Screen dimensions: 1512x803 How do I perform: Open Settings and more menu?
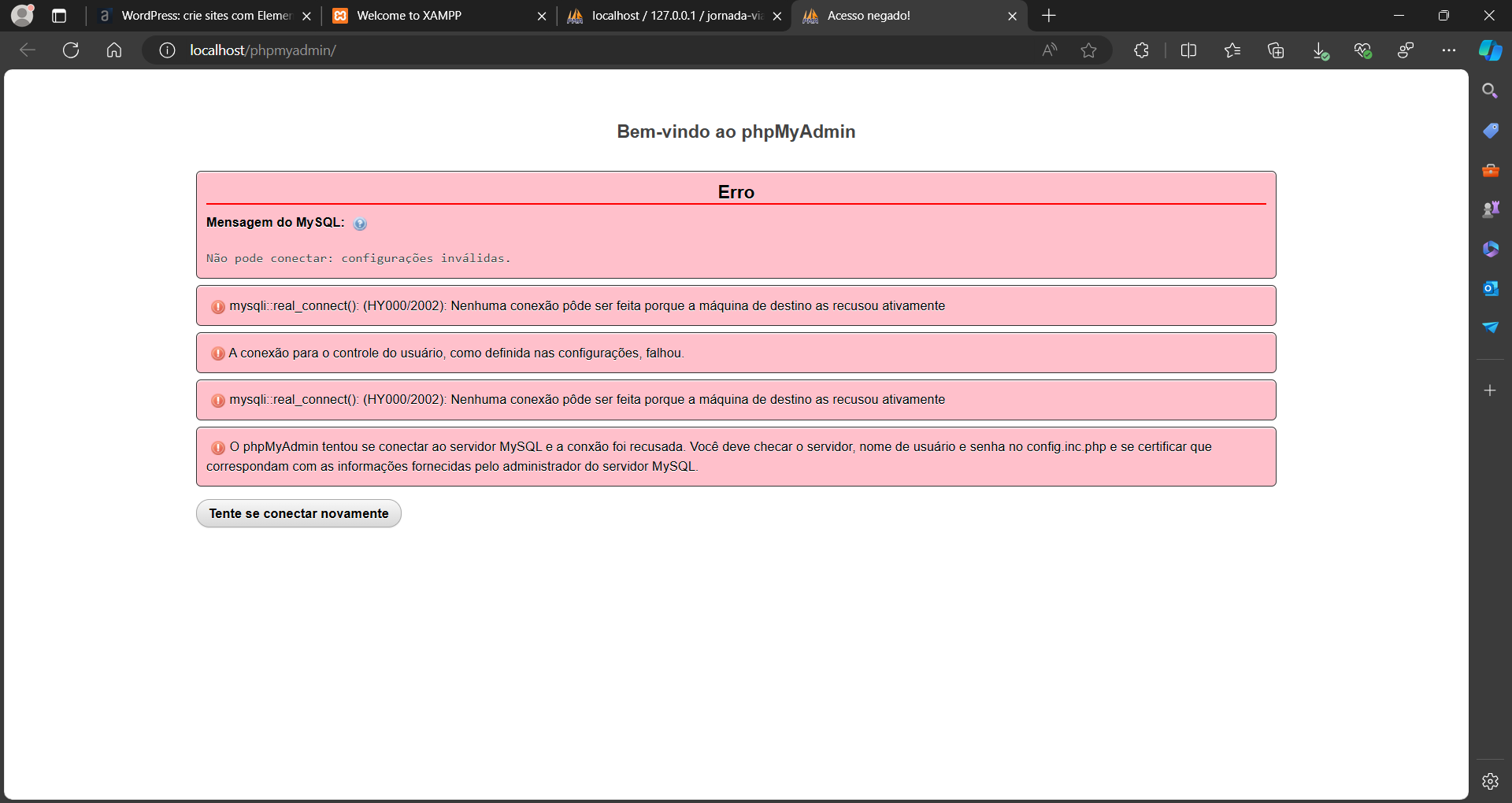[x=1449, y=50]
